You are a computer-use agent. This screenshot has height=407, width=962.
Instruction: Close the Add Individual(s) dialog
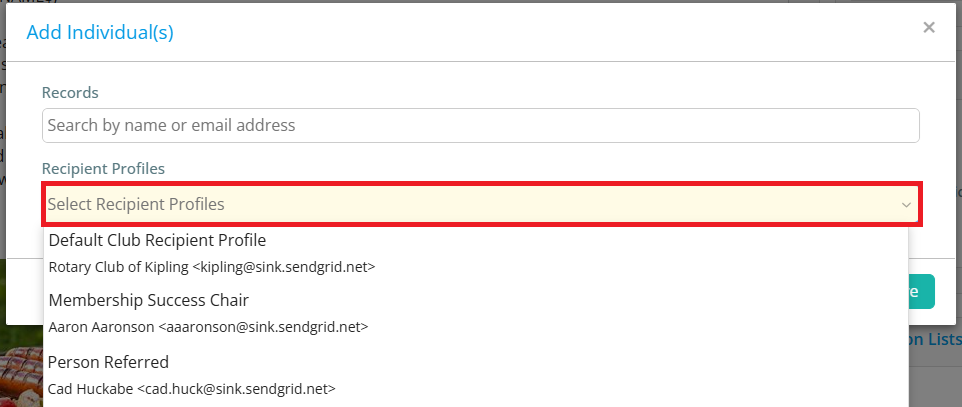pos(929,28)
